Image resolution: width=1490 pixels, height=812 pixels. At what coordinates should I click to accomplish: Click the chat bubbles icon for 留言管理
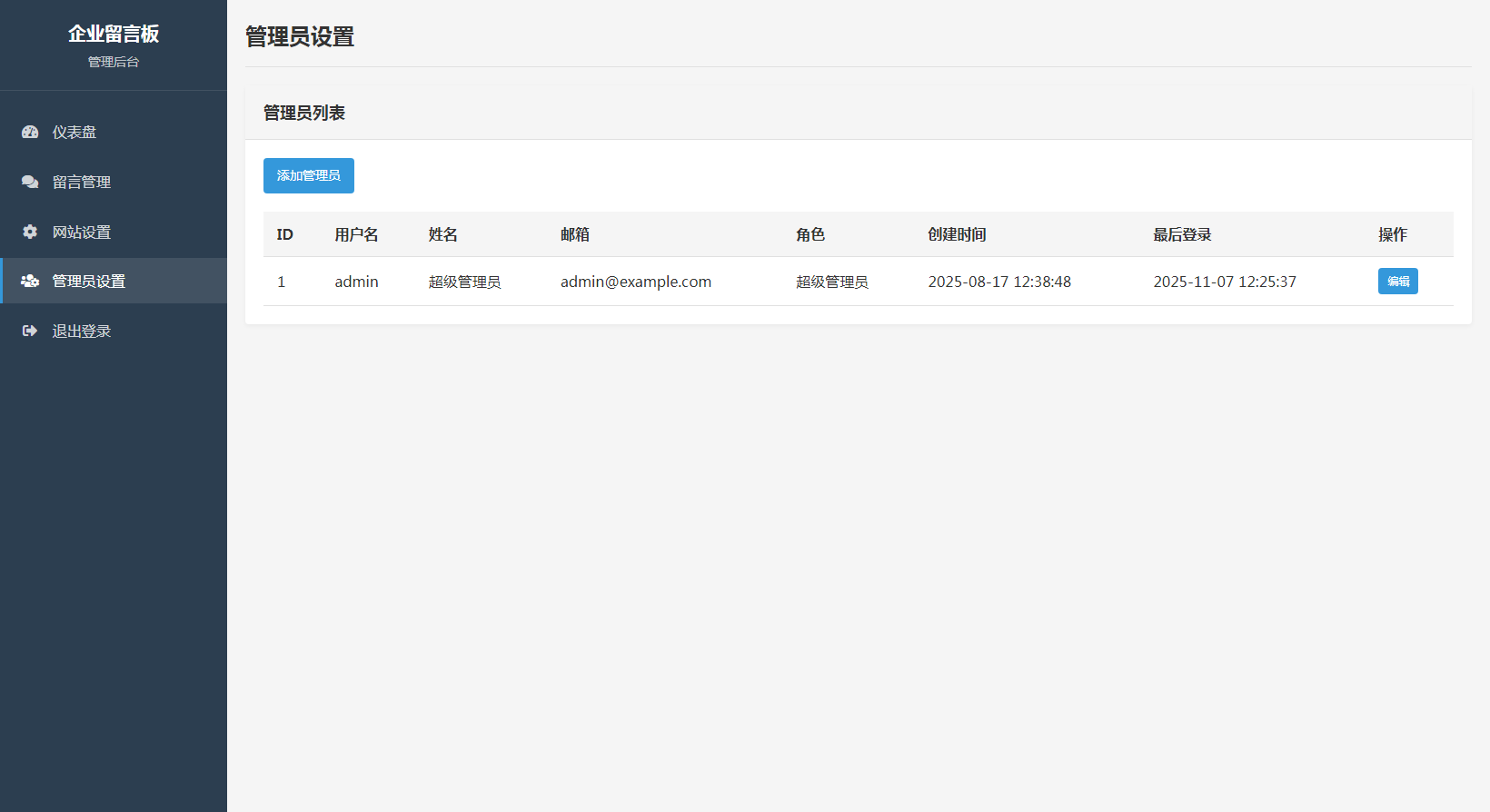pyautogui.click(x=30, y=182)
